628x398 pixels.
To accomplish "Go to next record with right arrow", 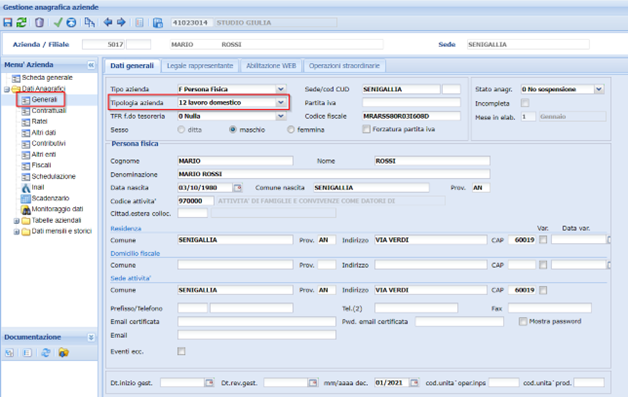I will pyautogui.click(x=121, y=22).
